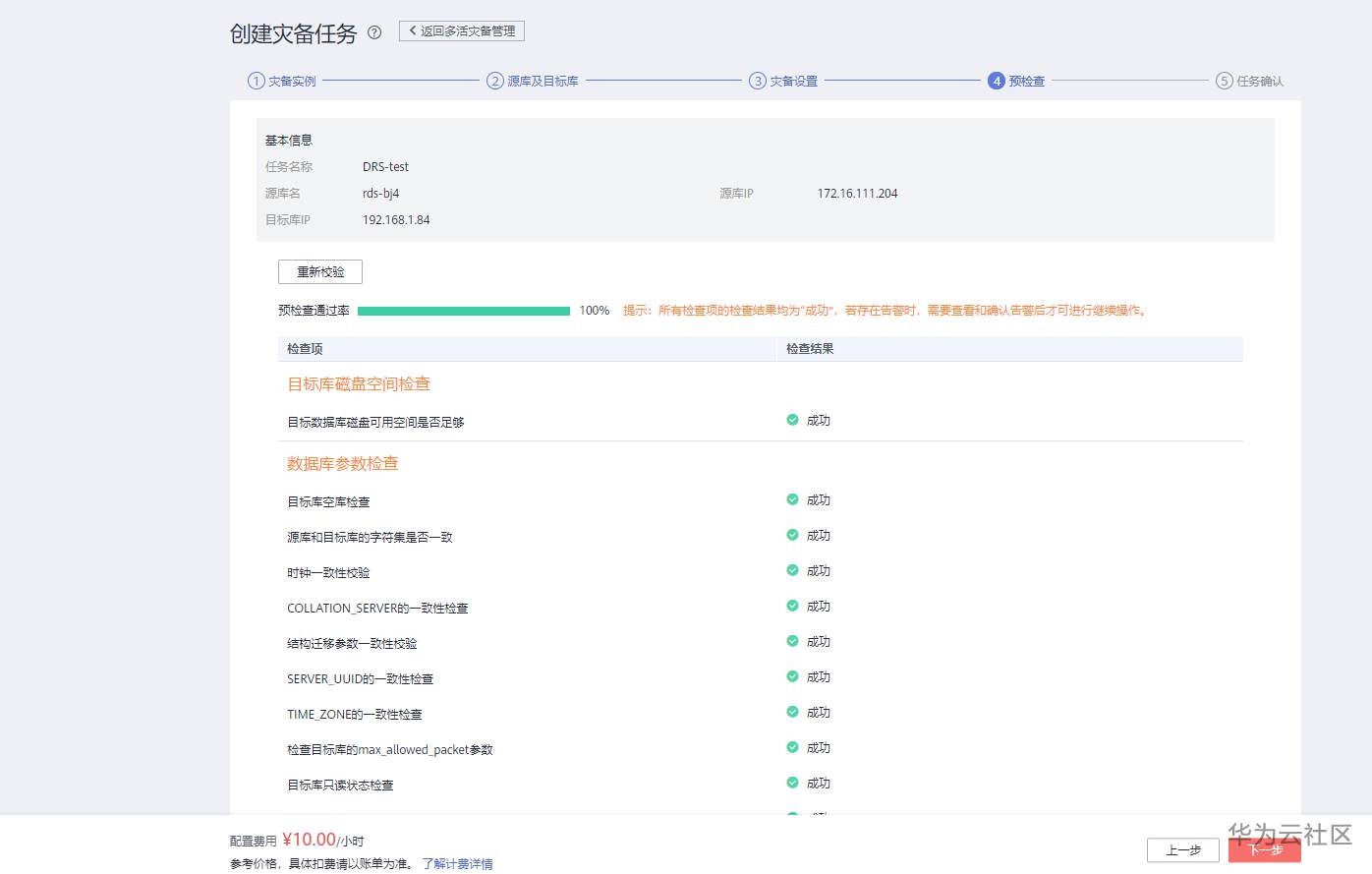This screenshot has width=1372, height=874.
Task: Click the task name value DRS-test
Action: (385, 167)
